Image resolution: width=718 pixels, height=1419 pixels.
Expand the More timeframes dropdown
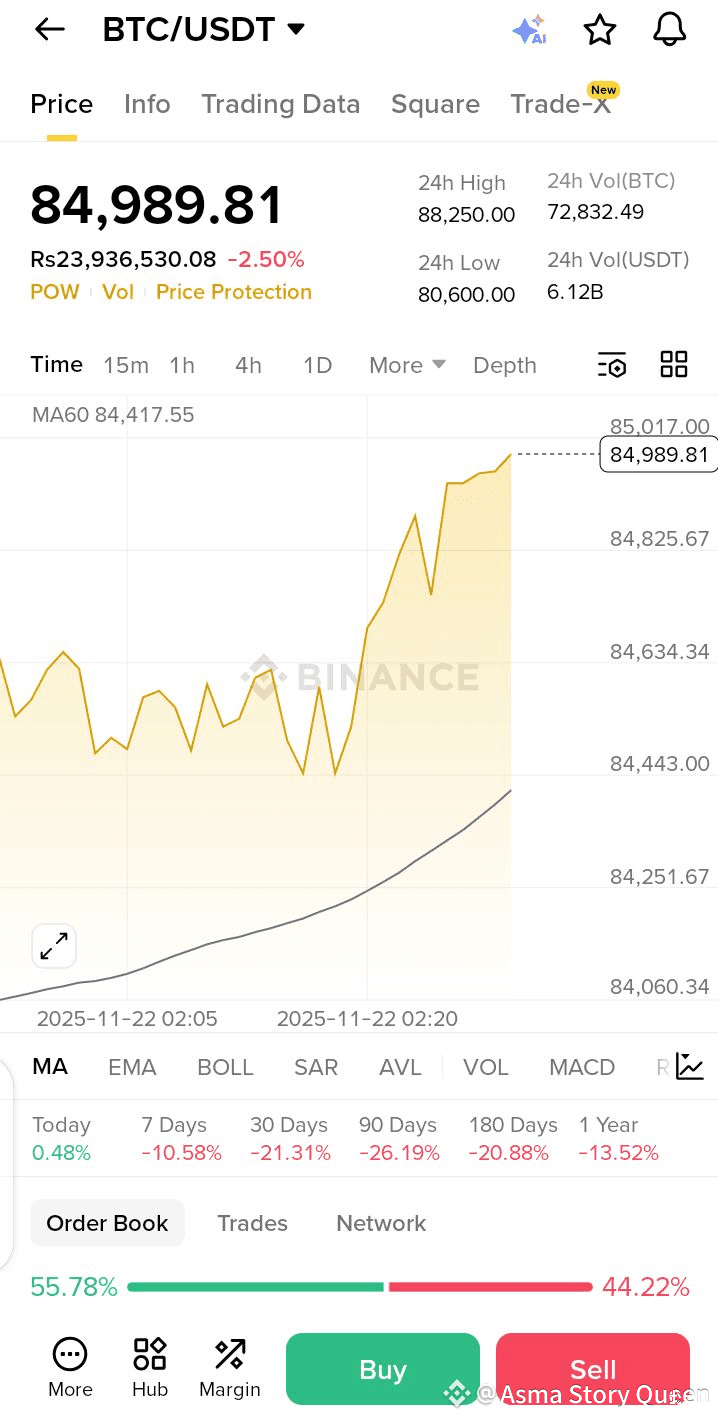pyautogui.click(x=407, y=365)
